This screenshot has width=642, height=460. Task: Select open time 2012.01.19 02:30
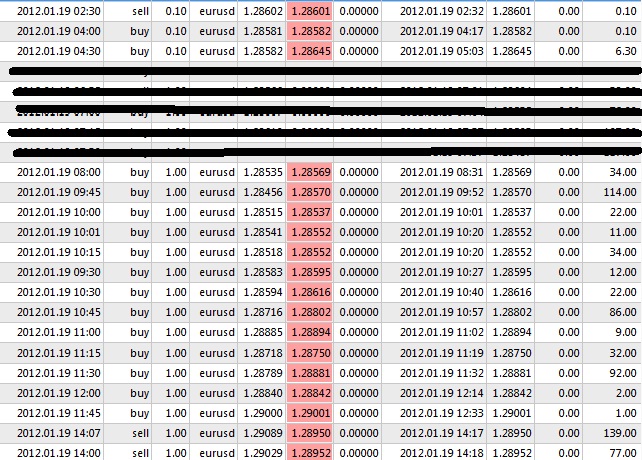[x=59, y=11]
